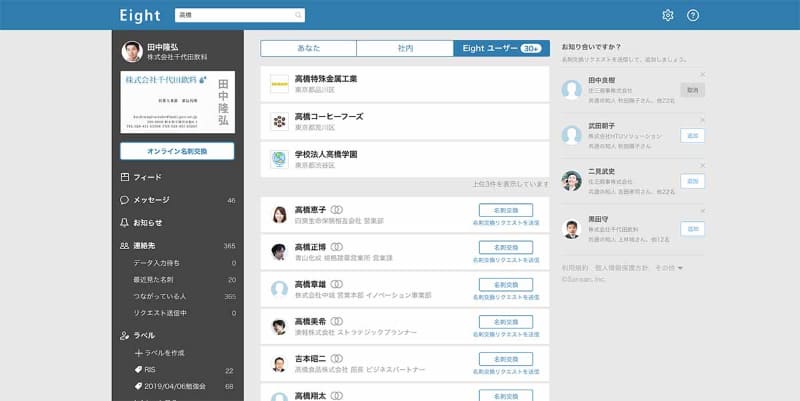
Task: Dismiss the 田中良樹 suggestion with X
Action: click(703, 74)
